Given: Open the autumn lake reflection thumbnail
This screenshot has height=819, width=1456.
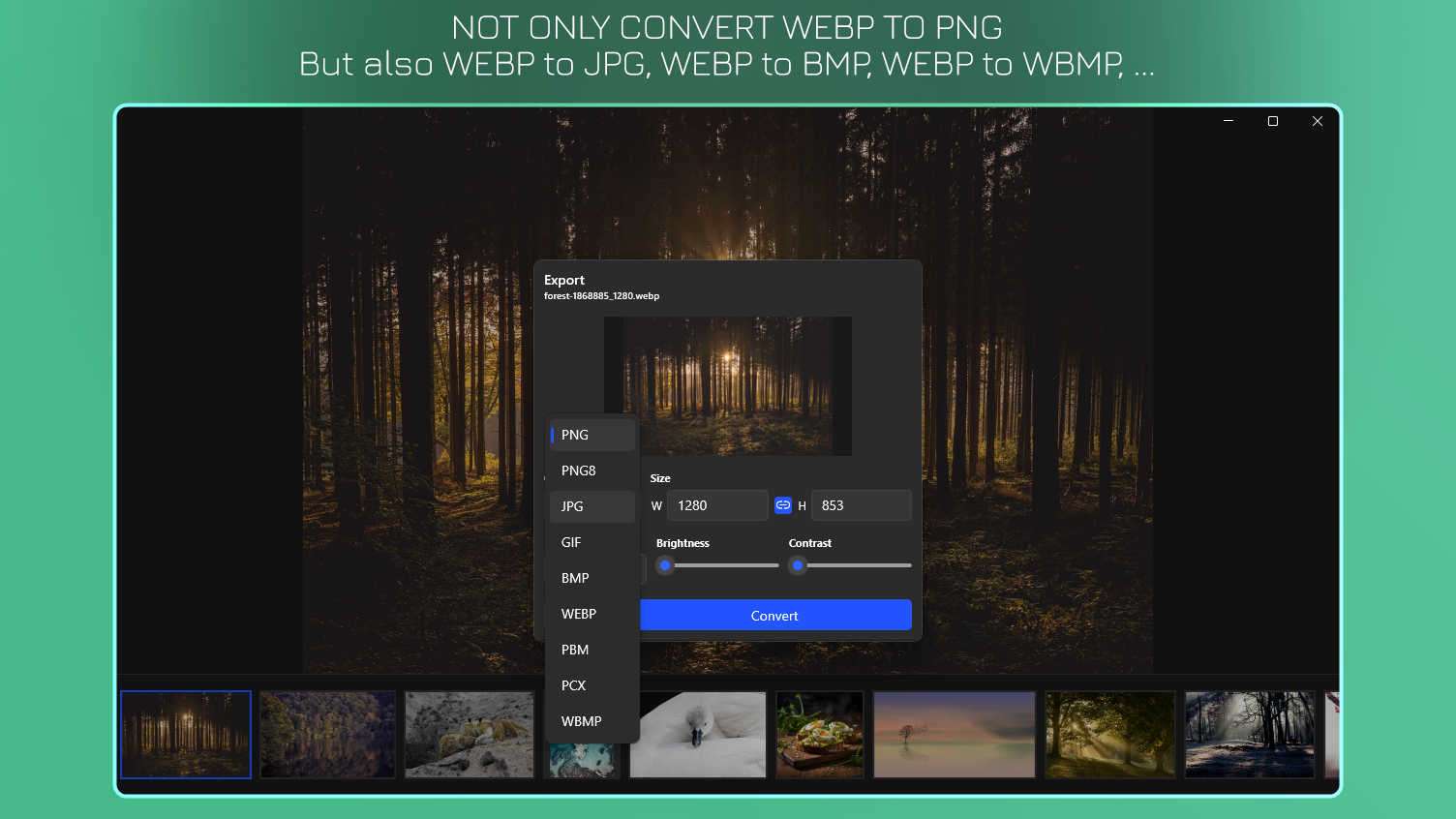Looking at the screenshot, I should pyautogui.click(x=328, y=735).
